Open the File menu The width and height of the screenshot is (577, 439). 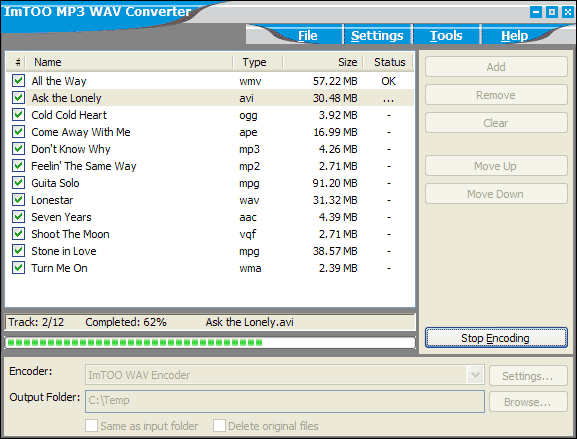pyautogui.click(x=307, y=36)
